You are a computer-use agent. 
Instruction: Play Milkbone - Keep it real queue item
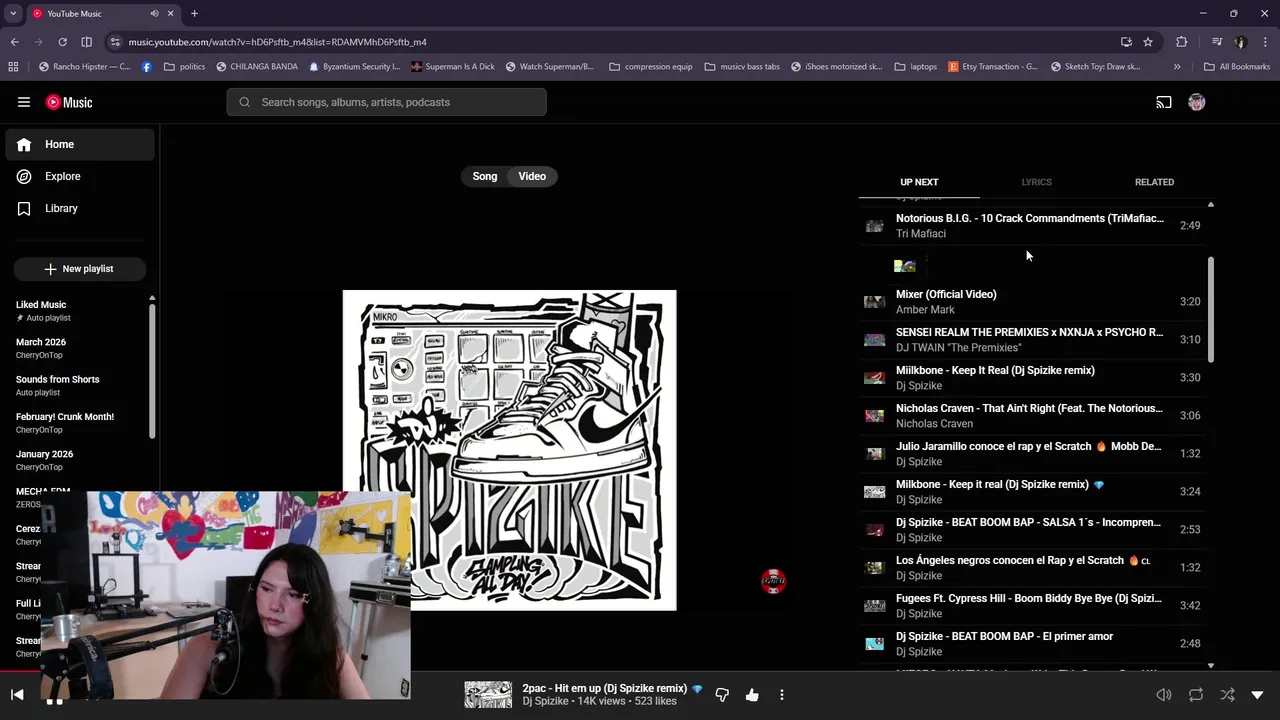coord(1033,491)
